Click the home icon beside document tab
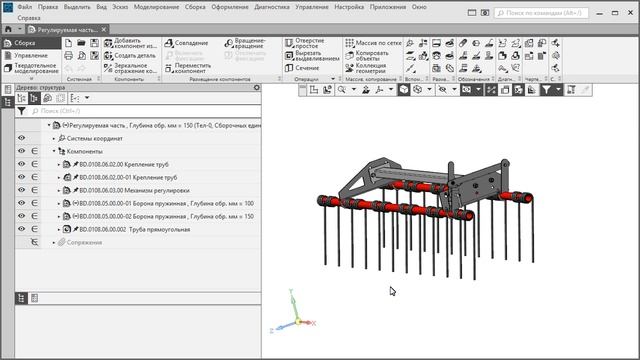The height and width of the screenshot is (360, 640). point(8,29)
